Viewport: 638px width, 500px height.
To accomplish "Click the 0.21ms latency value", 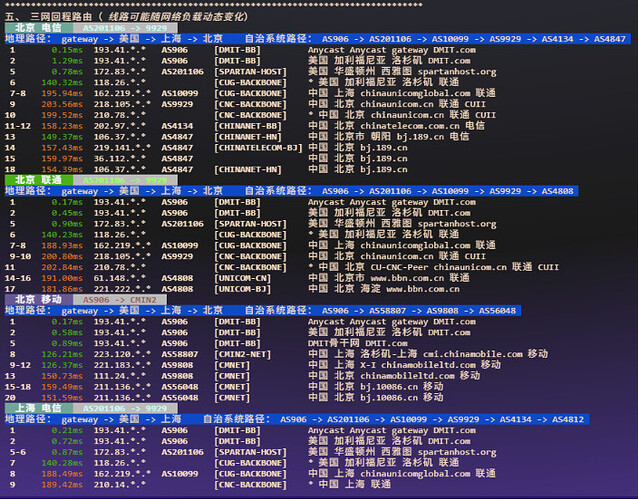I will (x=68, y=431).
